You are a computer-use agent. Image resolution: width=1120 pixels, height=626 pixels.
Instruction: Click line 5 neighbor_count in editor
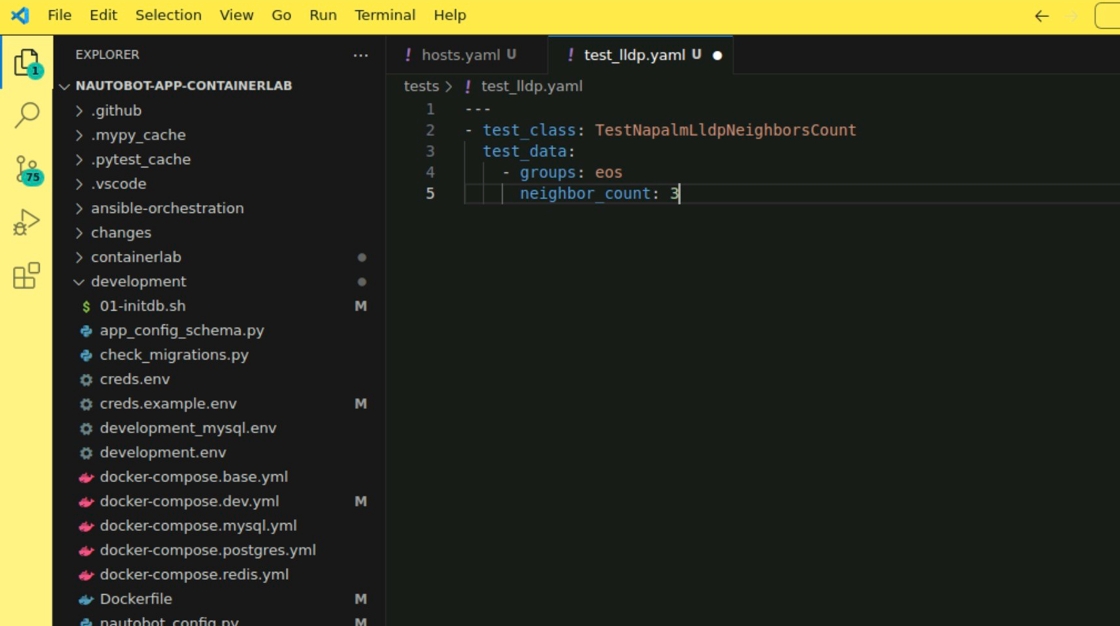click(585, 194)
